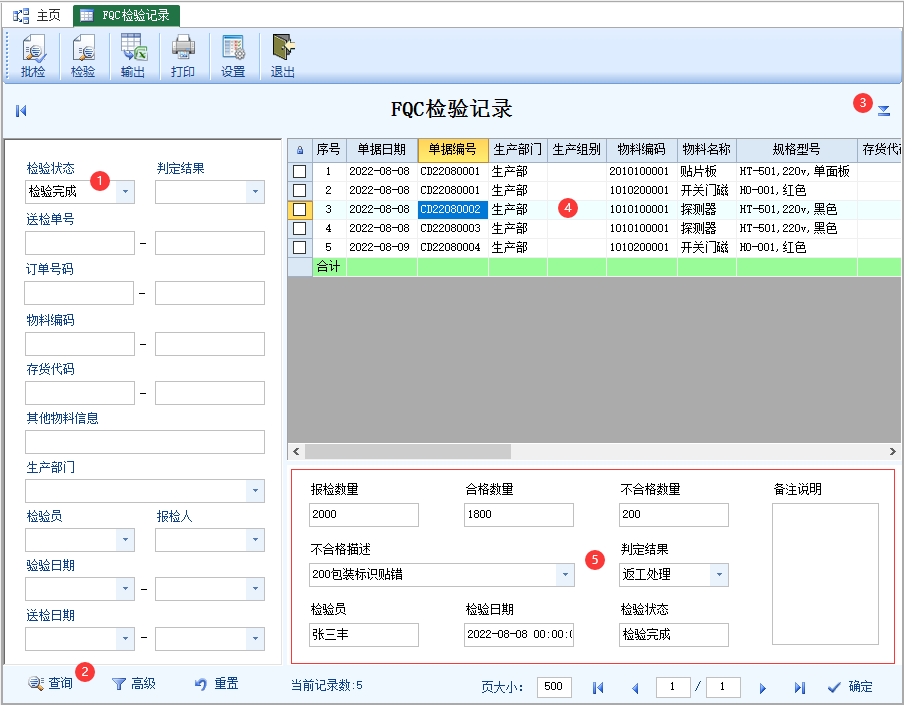Click the 不合格数量 field showing 200

(674, 515)
